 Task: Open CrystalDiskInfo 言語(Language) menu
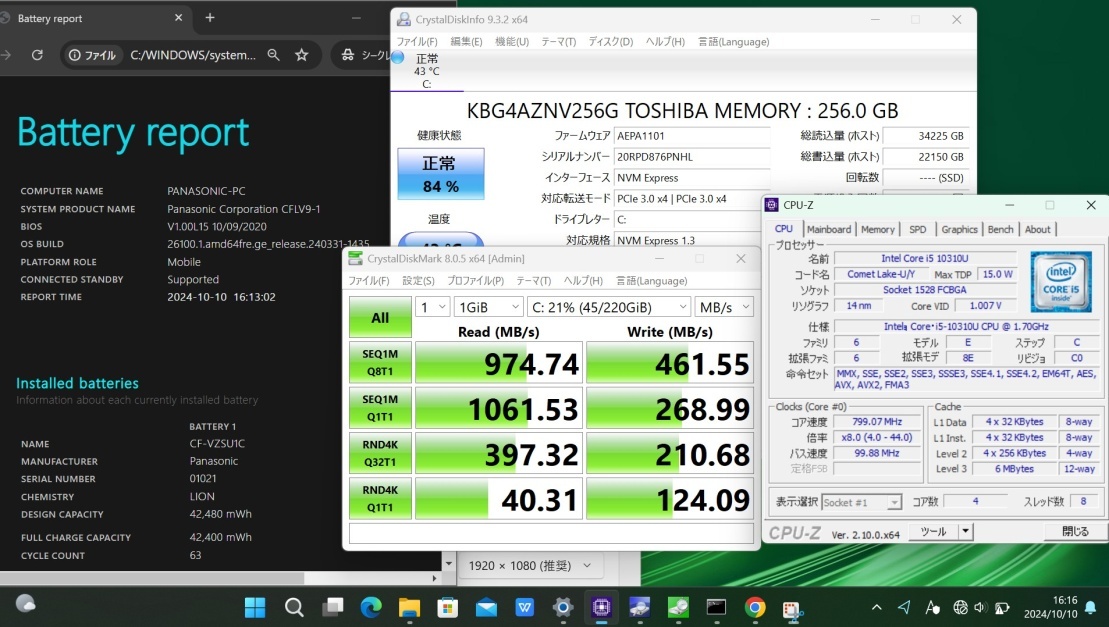point(733,42)
